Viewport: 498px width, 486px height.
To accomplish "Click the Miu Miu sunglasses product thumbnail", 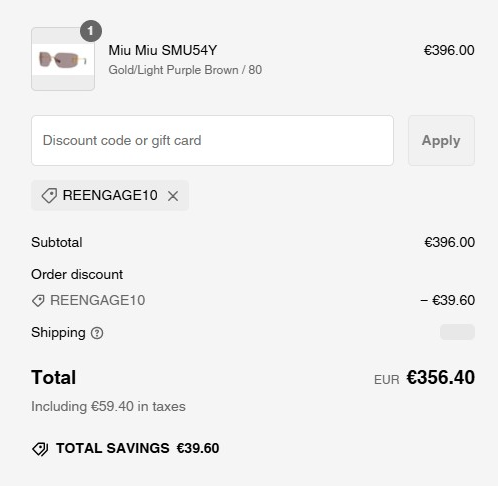I will (x=63, y=59).
